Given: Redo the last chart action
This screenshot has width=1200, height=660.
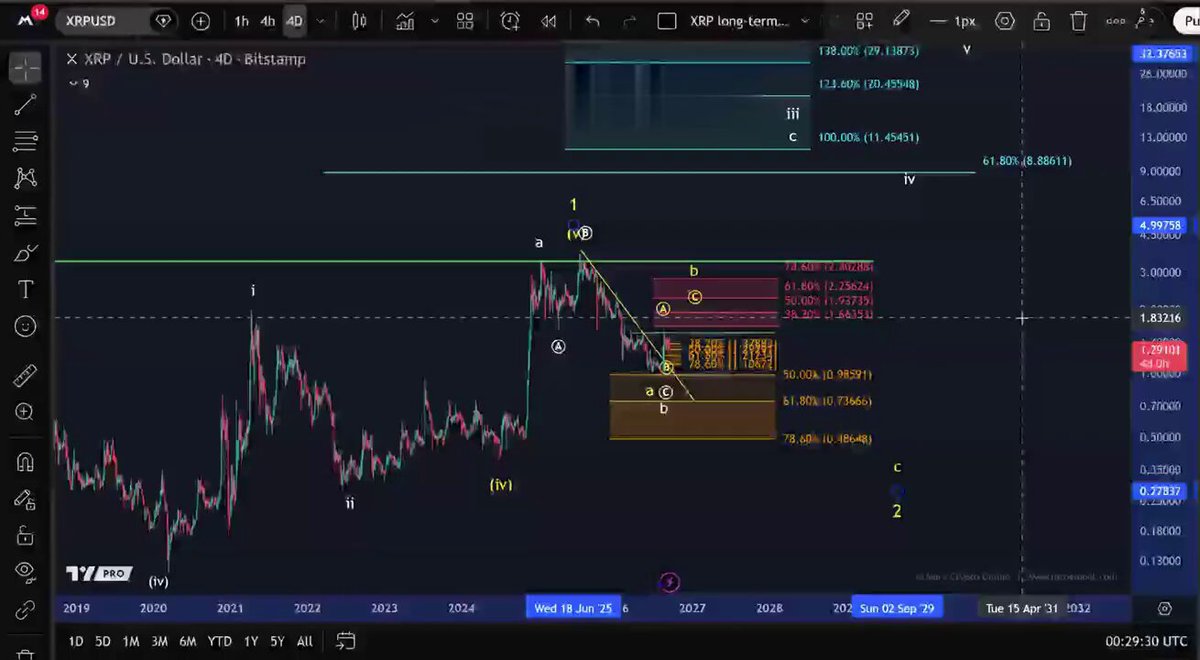Looking at the screenshot, I should point(629,21).
